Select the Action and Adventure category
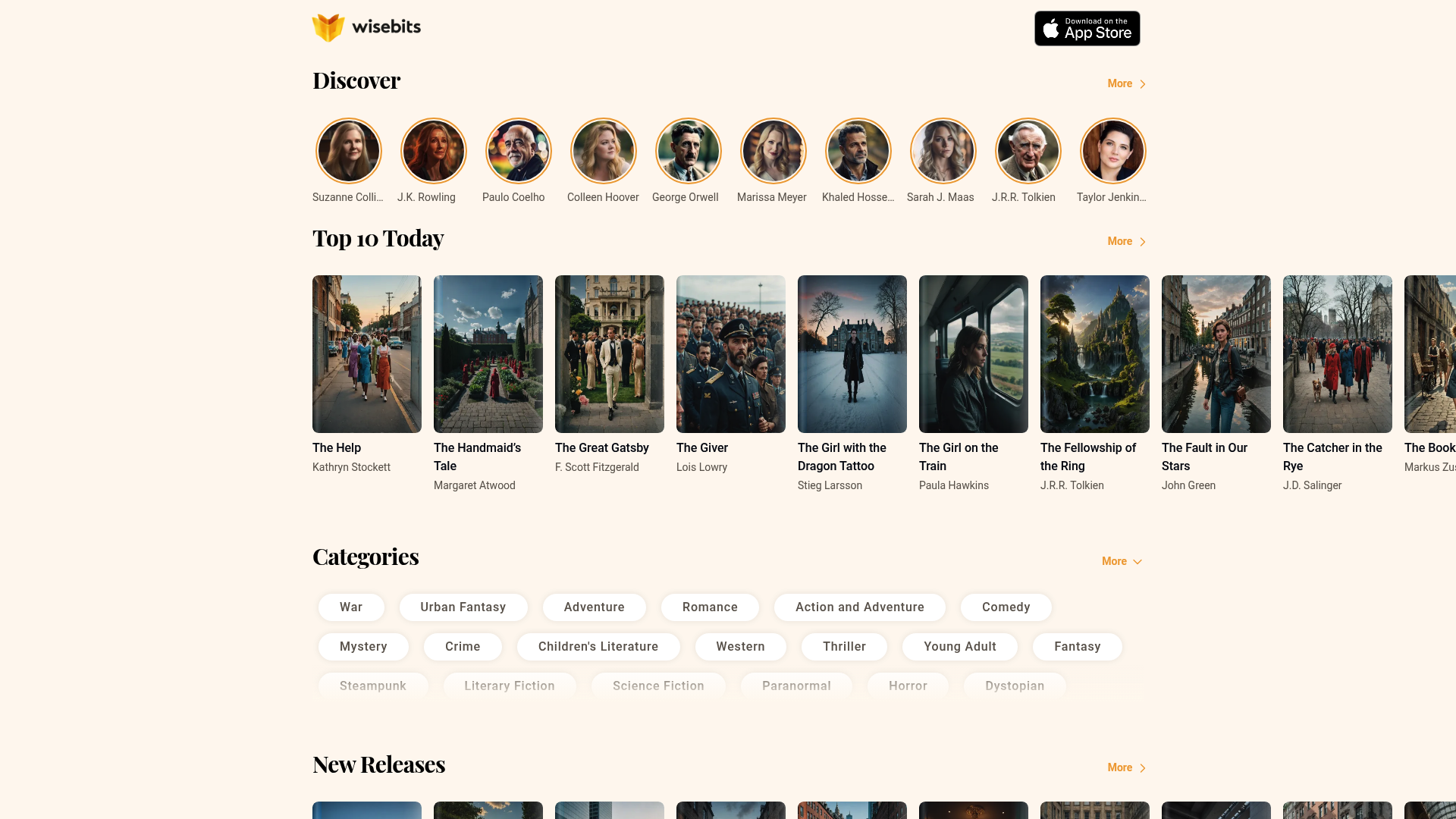Viewport: 1456px width, 819px height. (x=860, y=607)
